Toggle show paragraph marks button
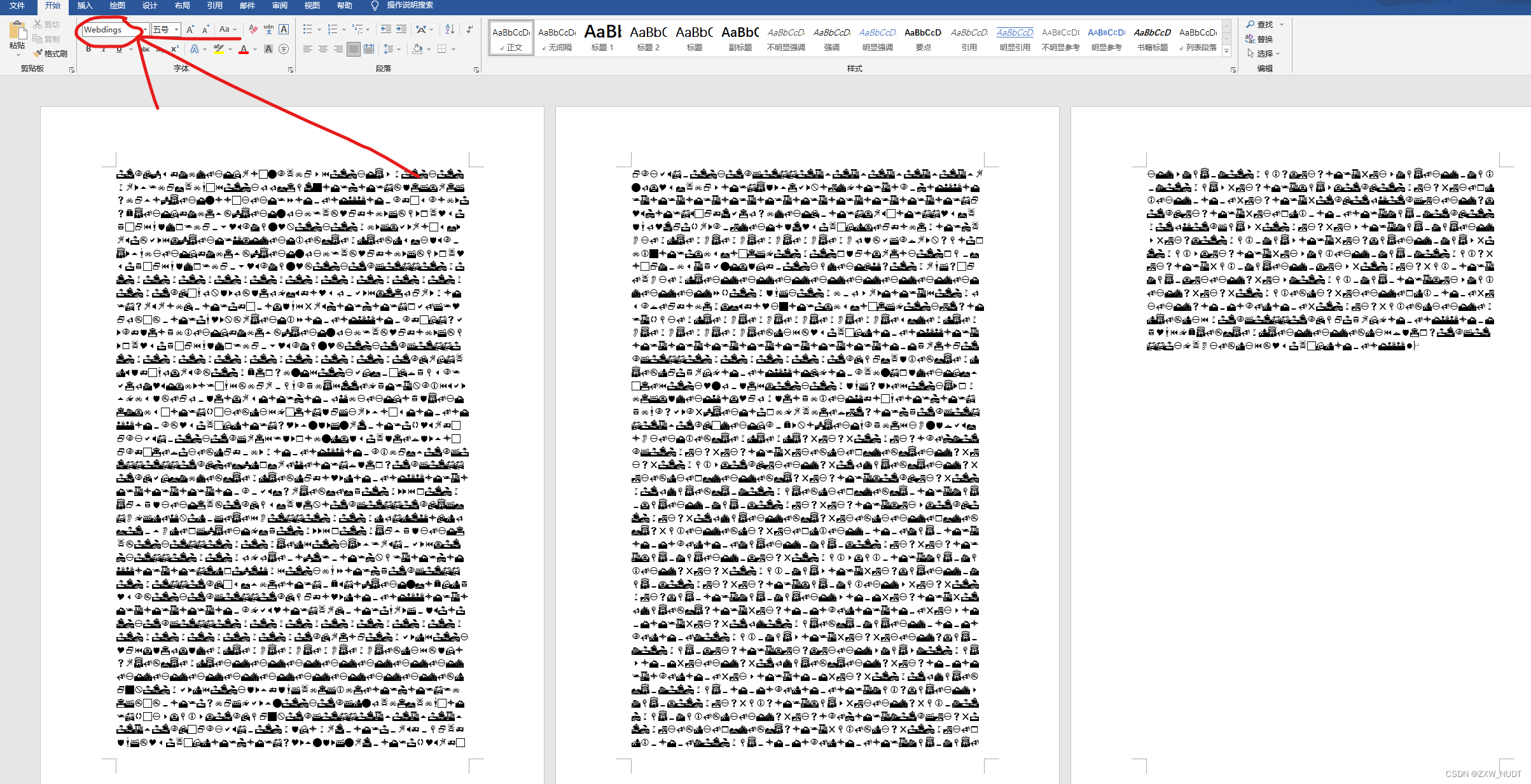Screen dimensions: 1531x784 pyautogui.click(x=469, y=29)
